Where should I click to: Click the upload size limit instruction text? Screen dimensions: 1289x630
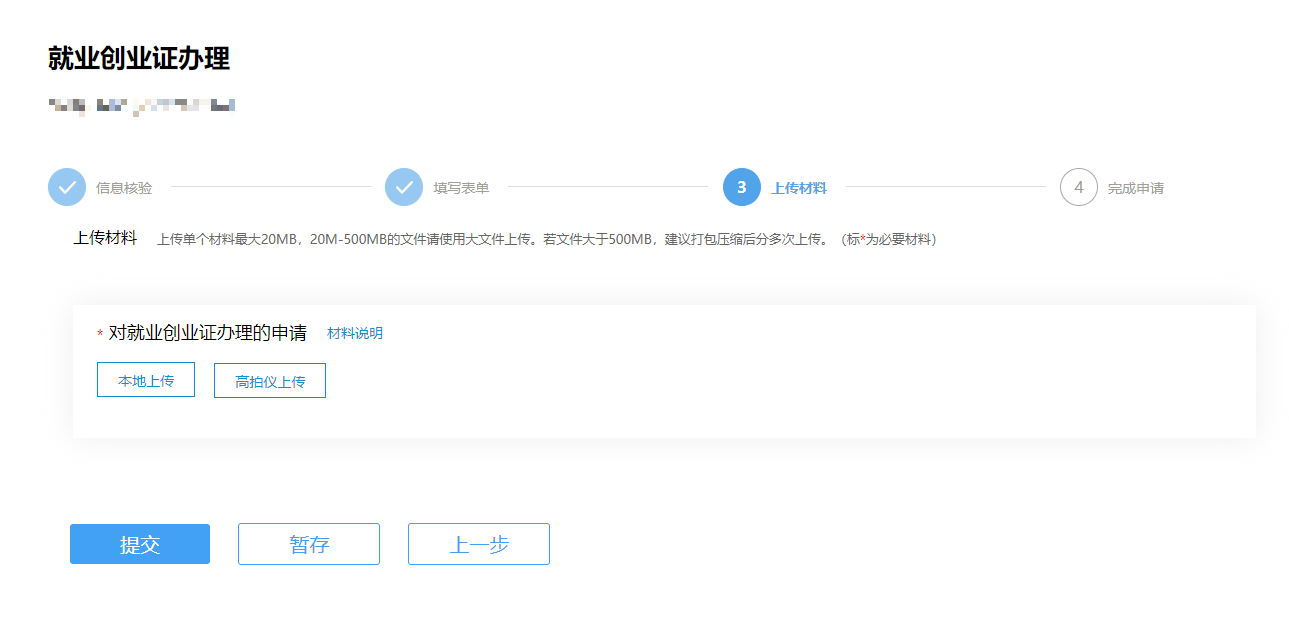pos(546,240)
